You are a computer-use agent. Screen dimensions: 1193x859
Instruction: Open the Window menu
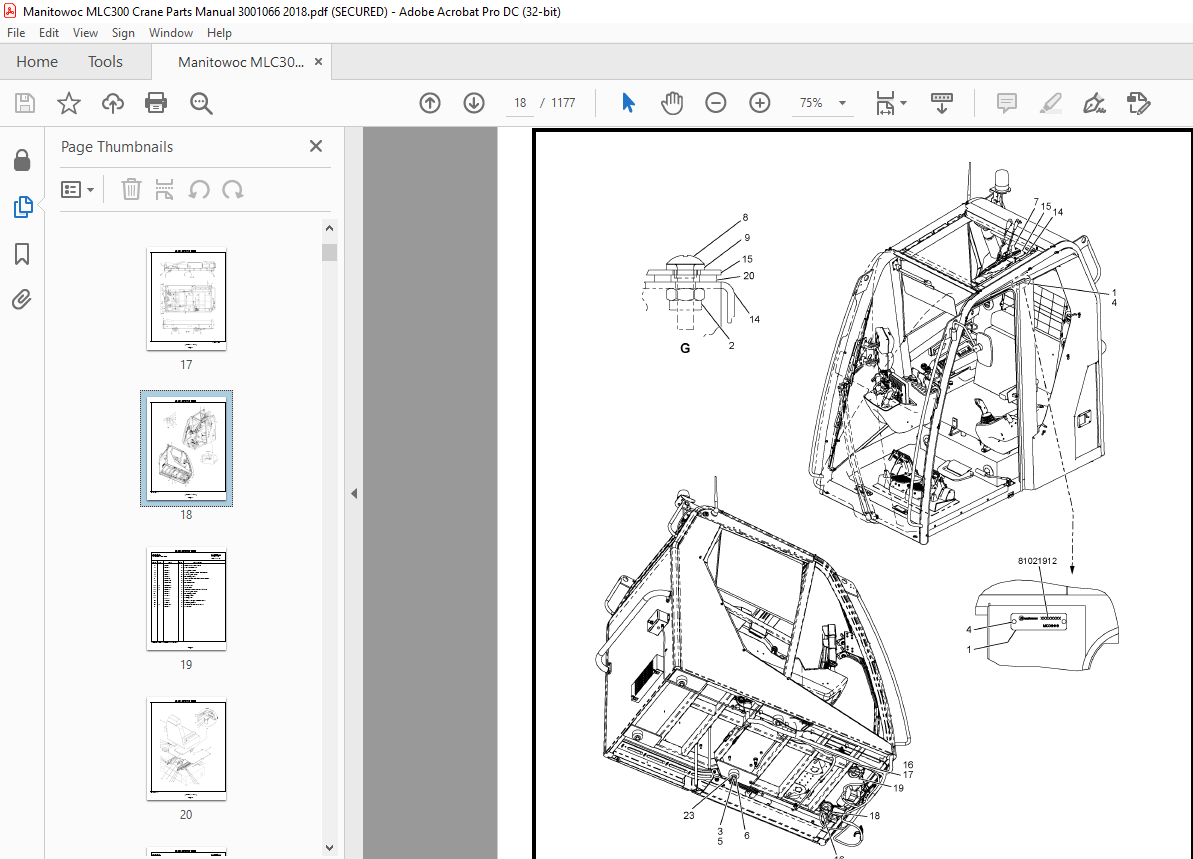[170, 33]
